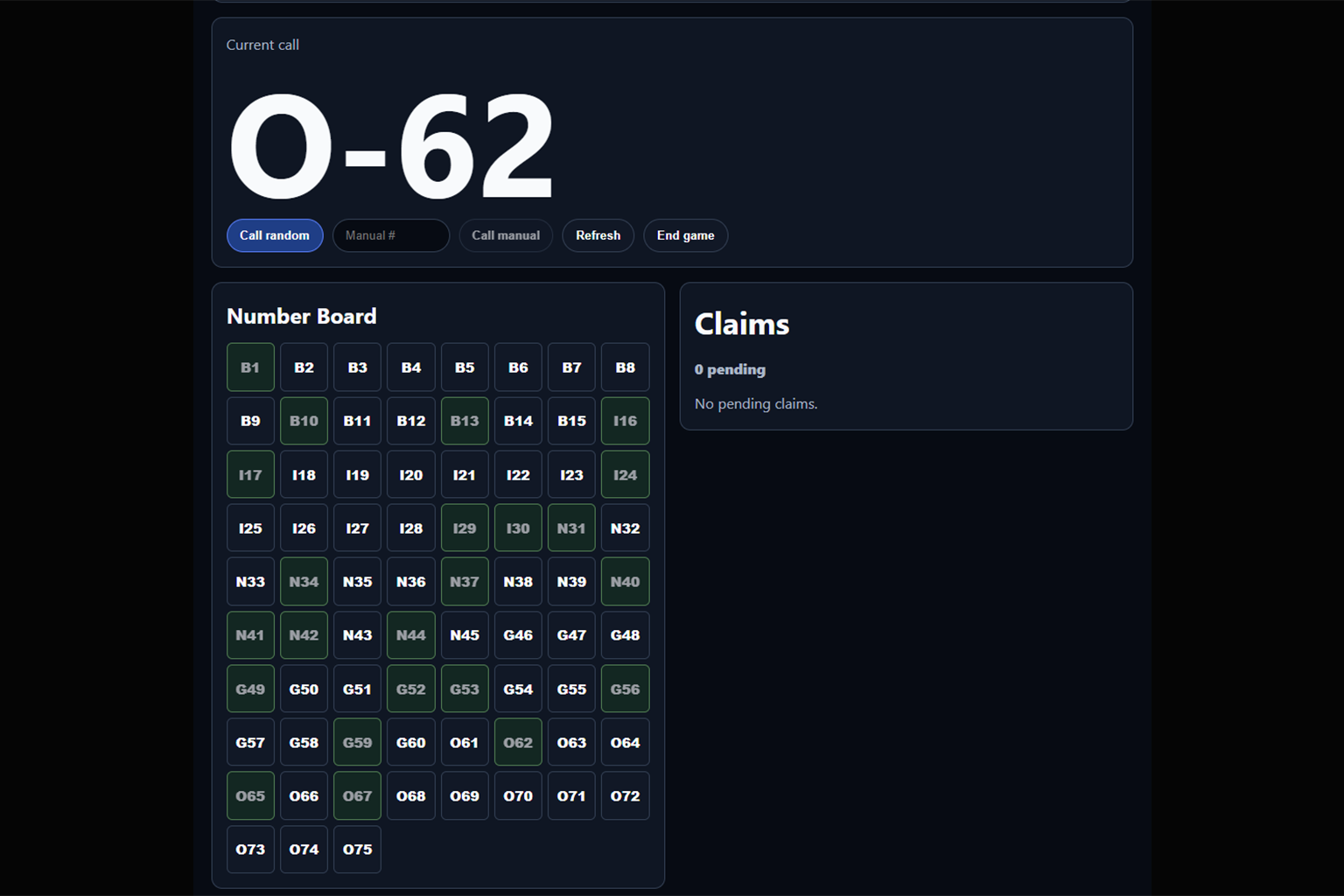Click the Refresh button
This screenshot has width=1344, height=896.
coord(598,235)
